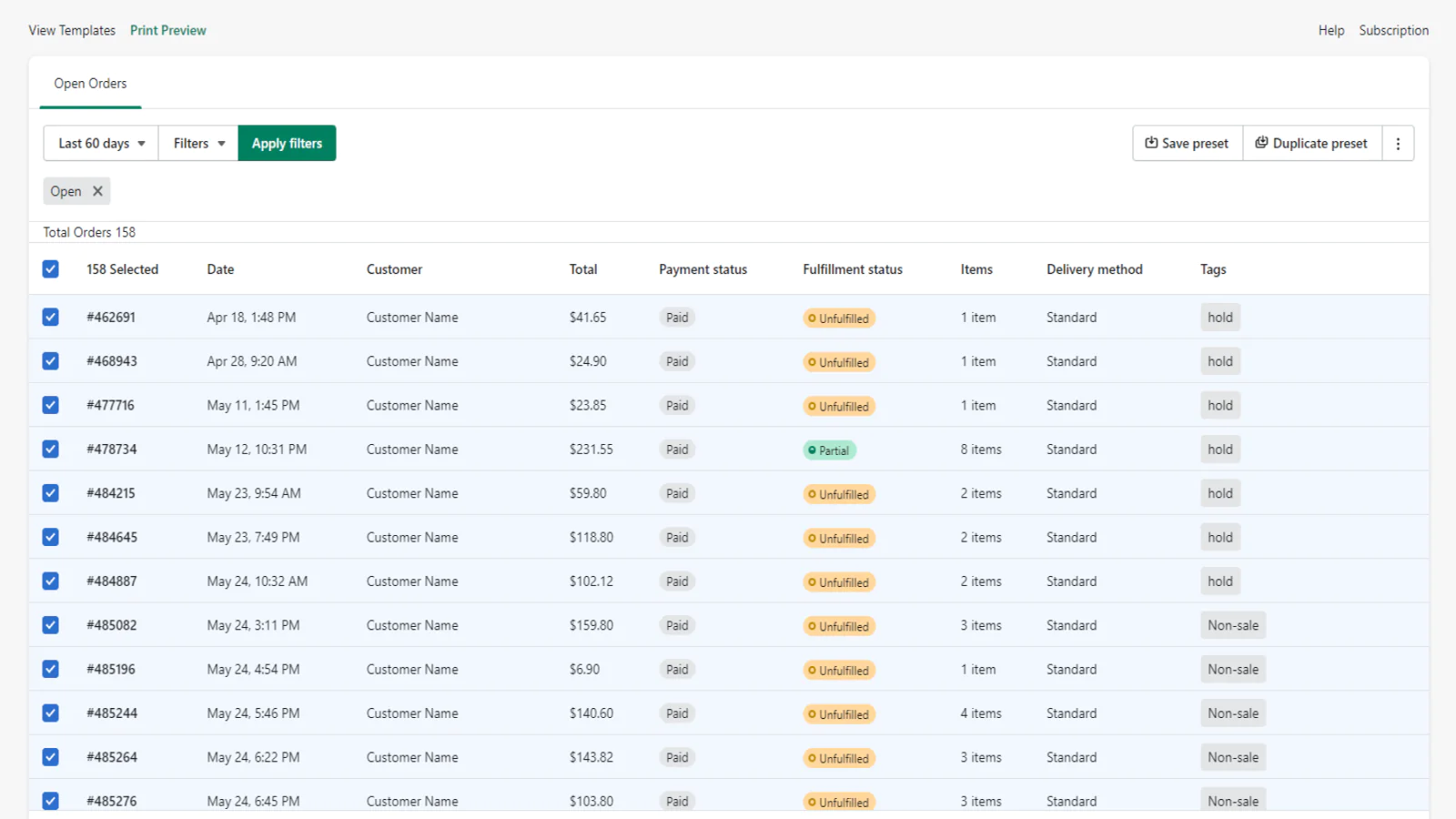
Task: Go to View Templates
Action: [x=72, y=30]
